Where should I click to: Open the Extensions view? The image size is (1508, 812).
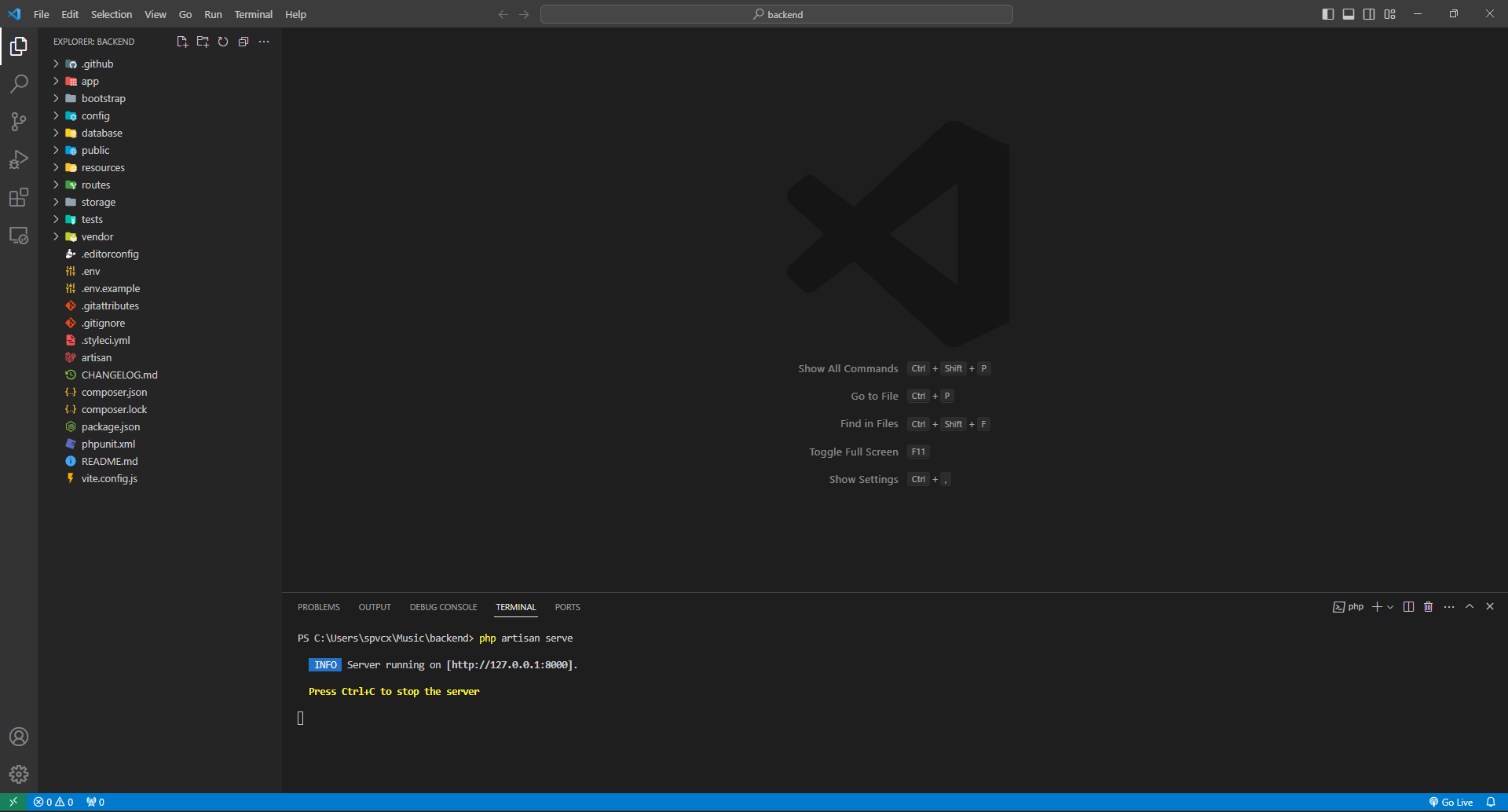(19, 197)
